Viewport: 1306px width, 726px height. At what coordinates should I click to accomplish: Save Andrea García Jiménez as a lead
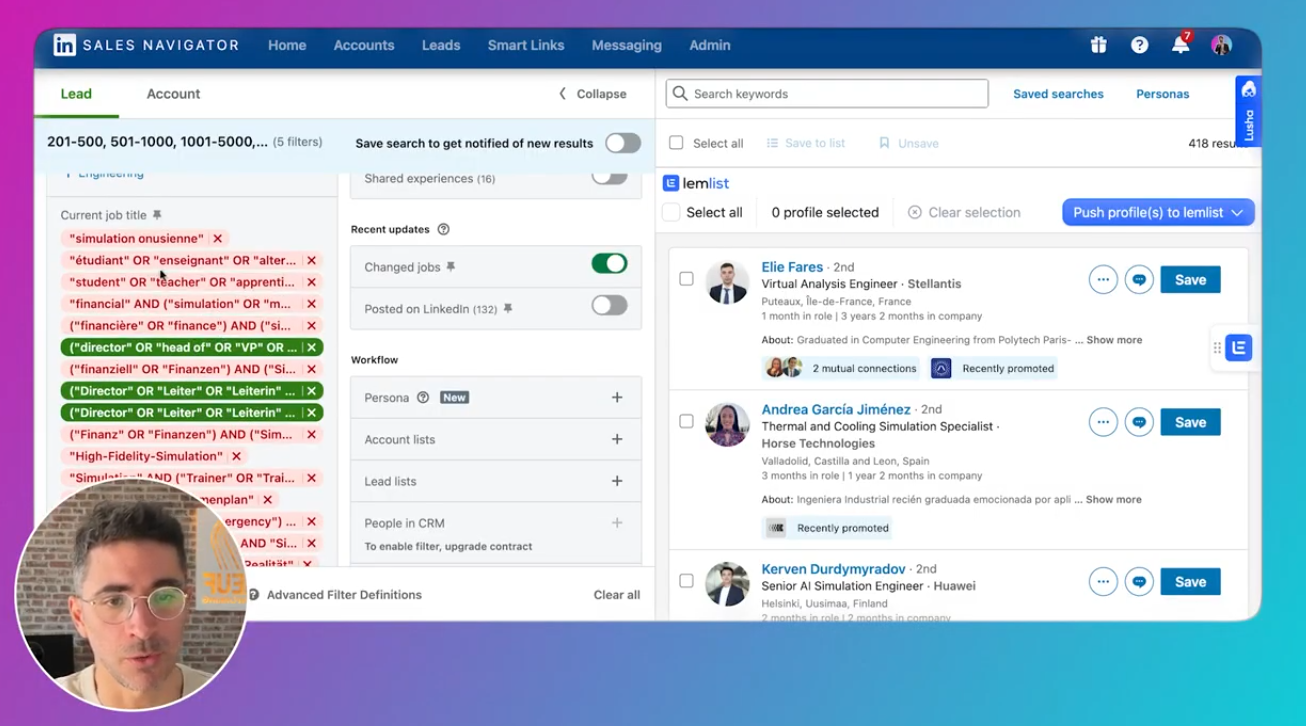tap(1190, 422)
